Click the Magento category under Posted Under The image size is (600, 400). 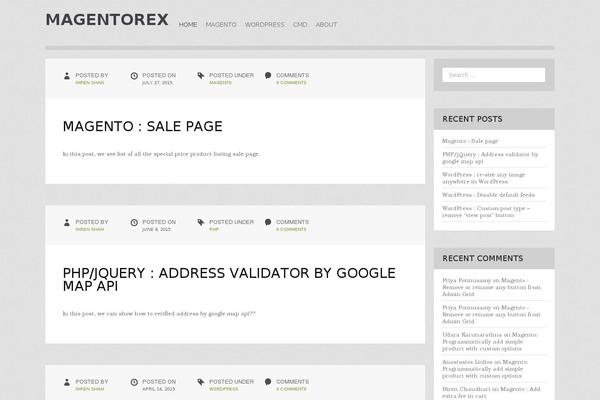220,83
